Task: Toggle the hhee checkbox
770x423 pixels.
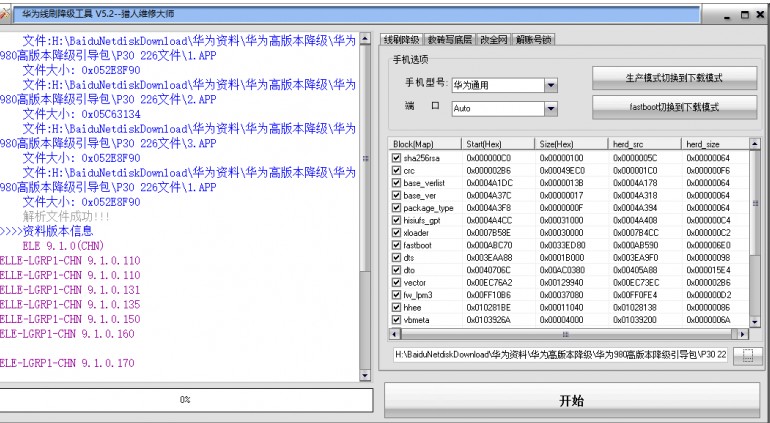Action: 396,307
